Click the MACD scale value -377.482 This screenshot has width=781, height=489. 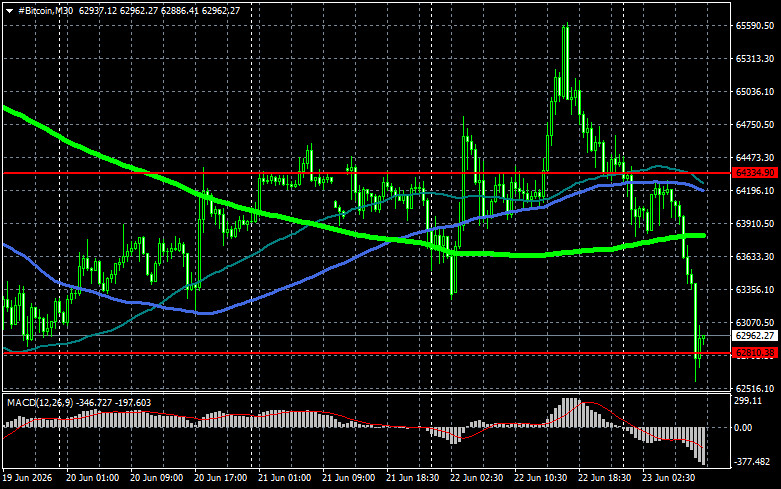[752, 462]
